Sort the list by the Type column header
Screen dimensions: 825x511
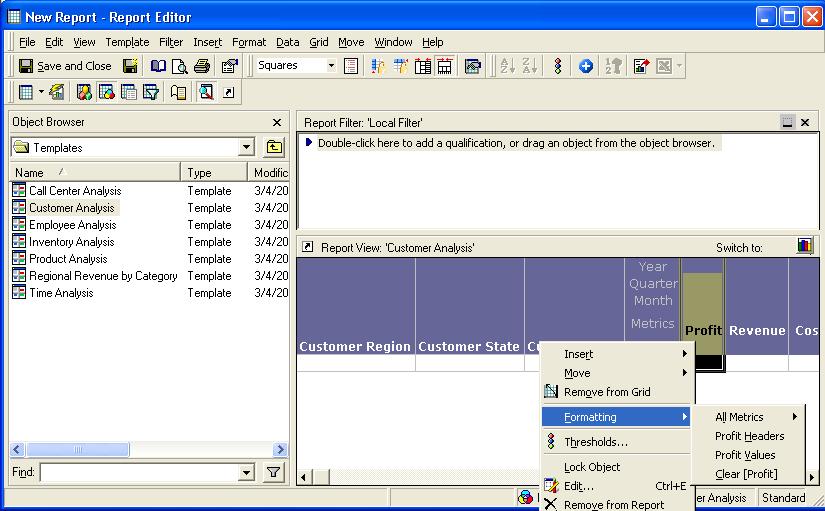[x=214, y=173]
